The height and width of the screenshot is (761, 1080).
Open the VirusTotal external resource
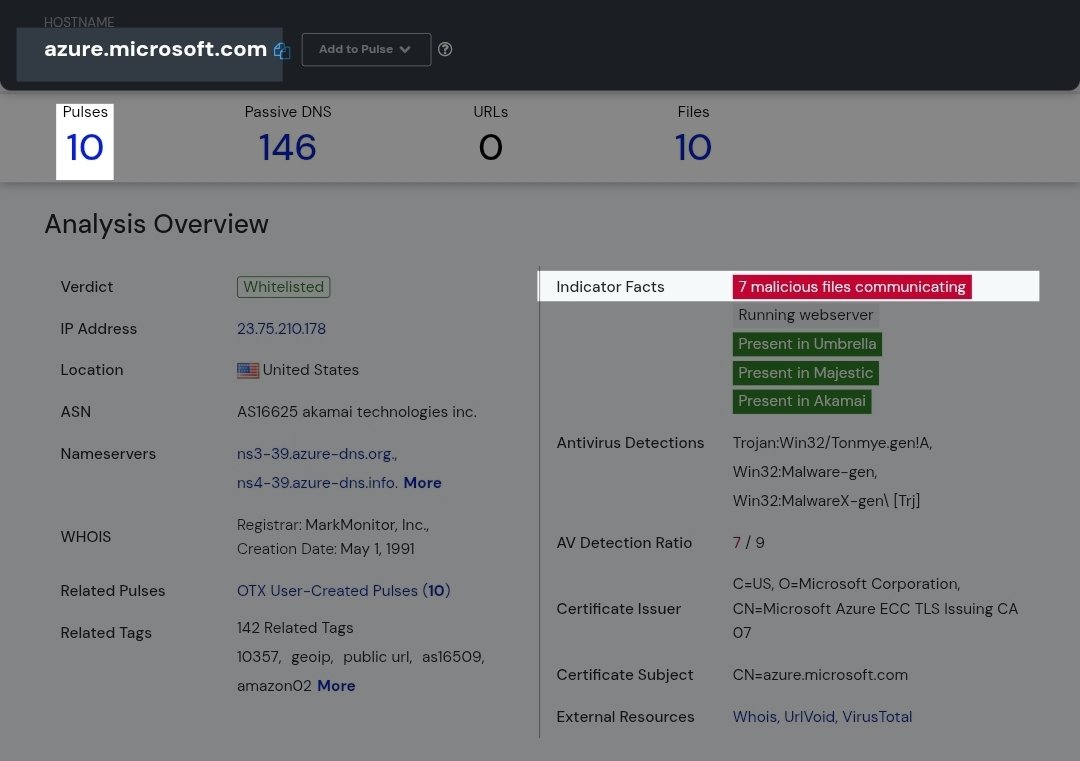point(877,717)
